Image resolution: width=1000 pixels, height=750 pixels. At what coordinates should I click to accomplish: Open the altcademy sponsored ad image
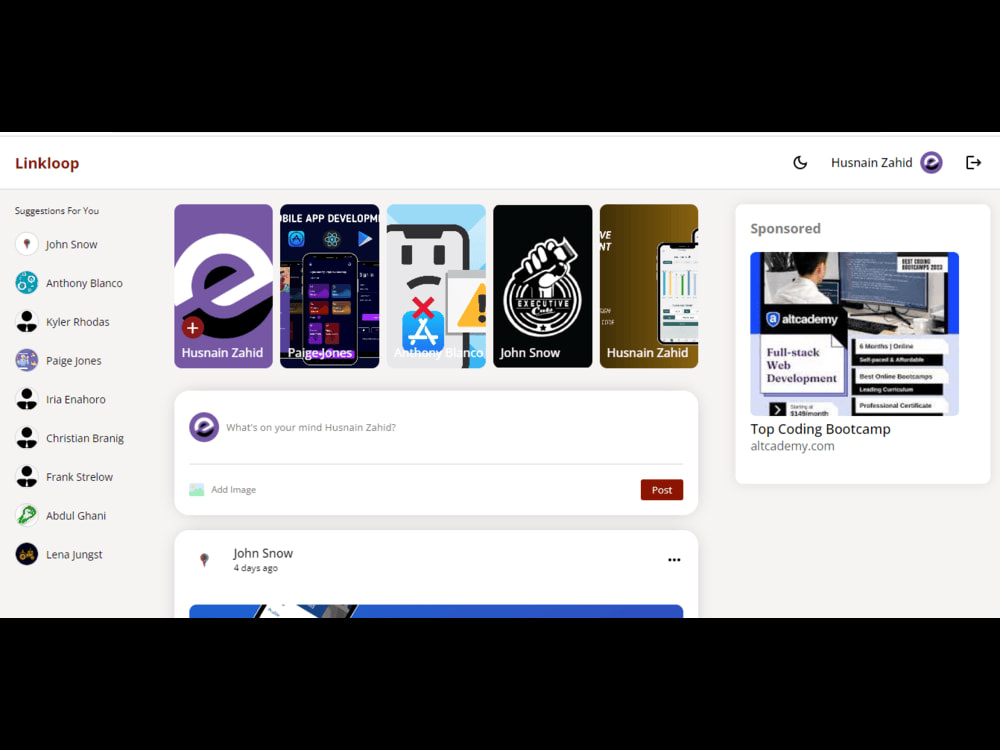pos(855,334)
